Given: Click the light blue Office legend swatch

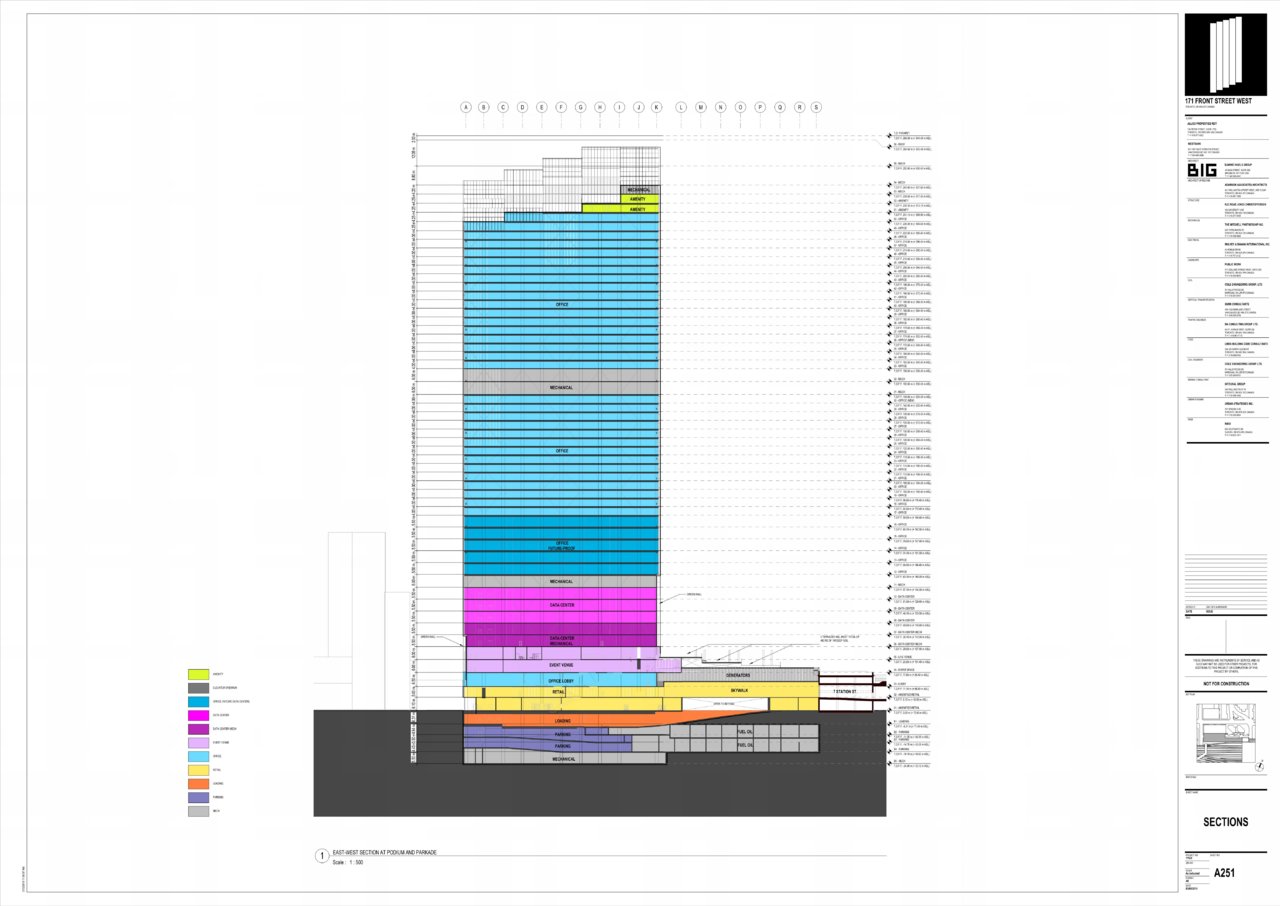Looking at the screenshot, I should [x=198, y=757].
